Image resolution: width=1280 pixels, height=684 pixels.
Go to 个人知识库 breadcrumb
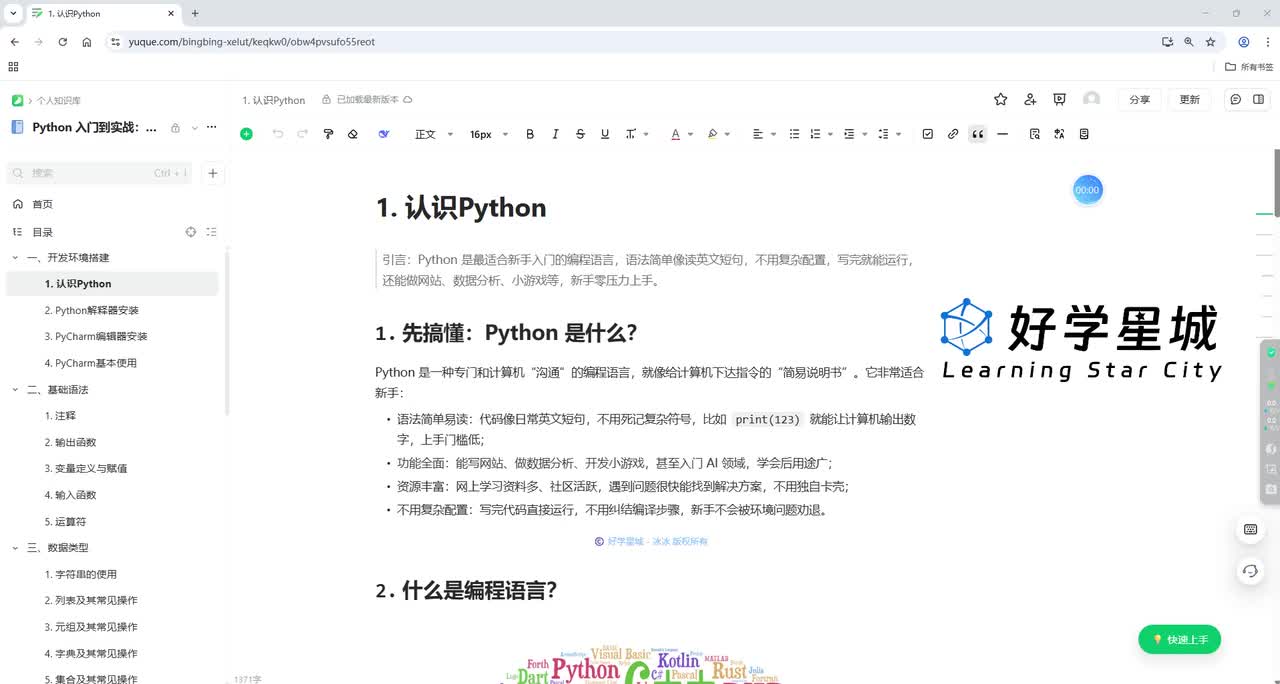pos(59,100)
